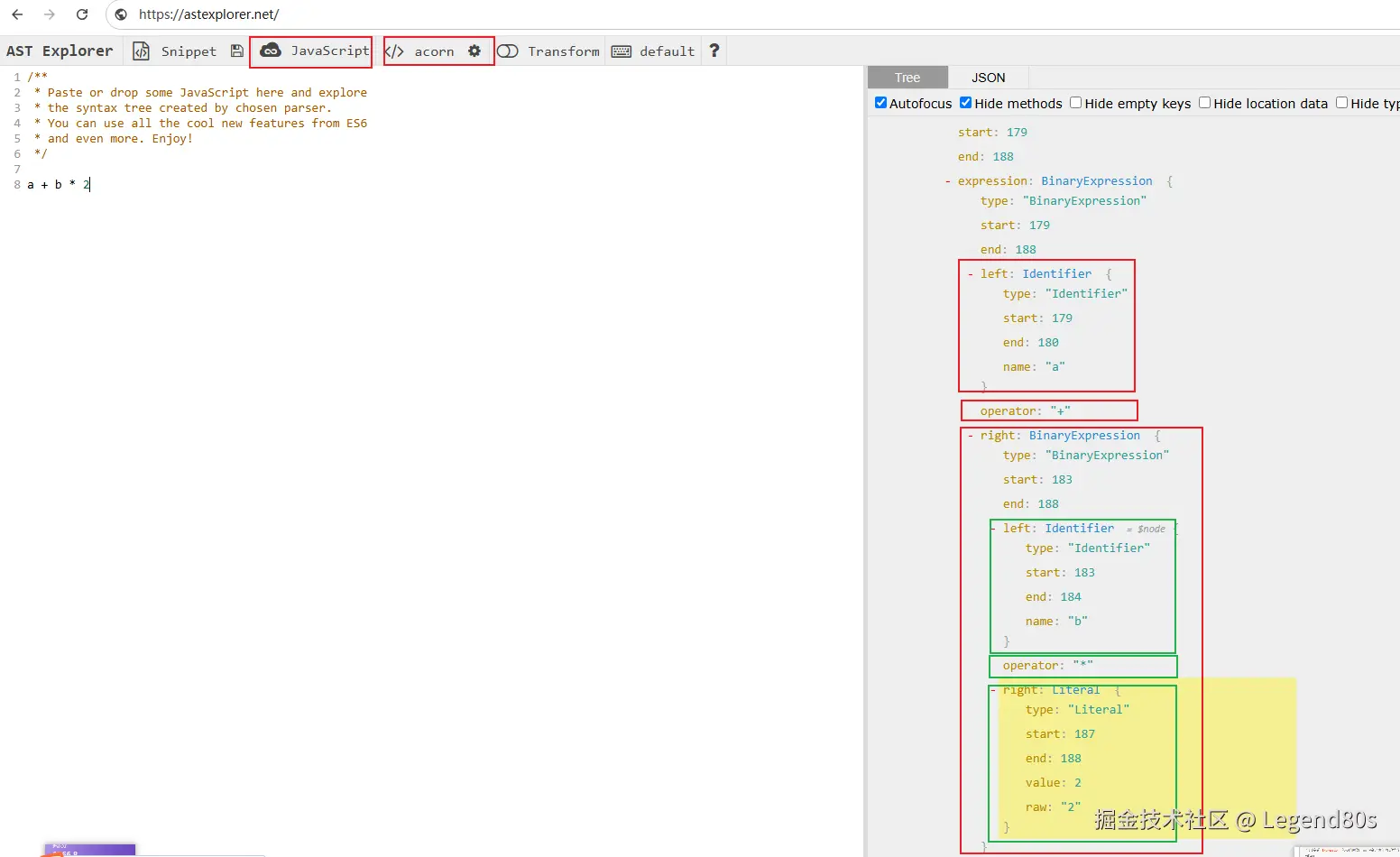
Task: Open acorn parser settings gear
Action: 474,51
